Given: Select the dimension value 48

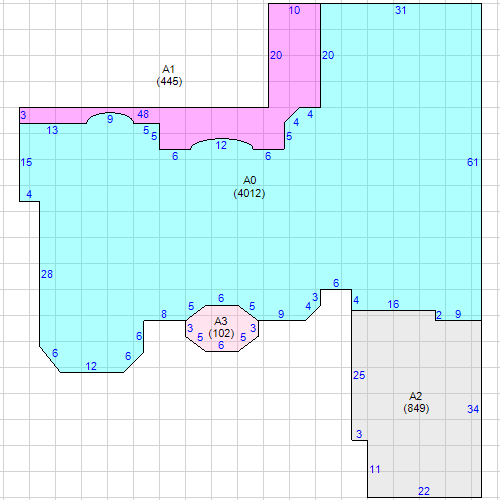Looking at the screenshot, I should coord(143,114).
